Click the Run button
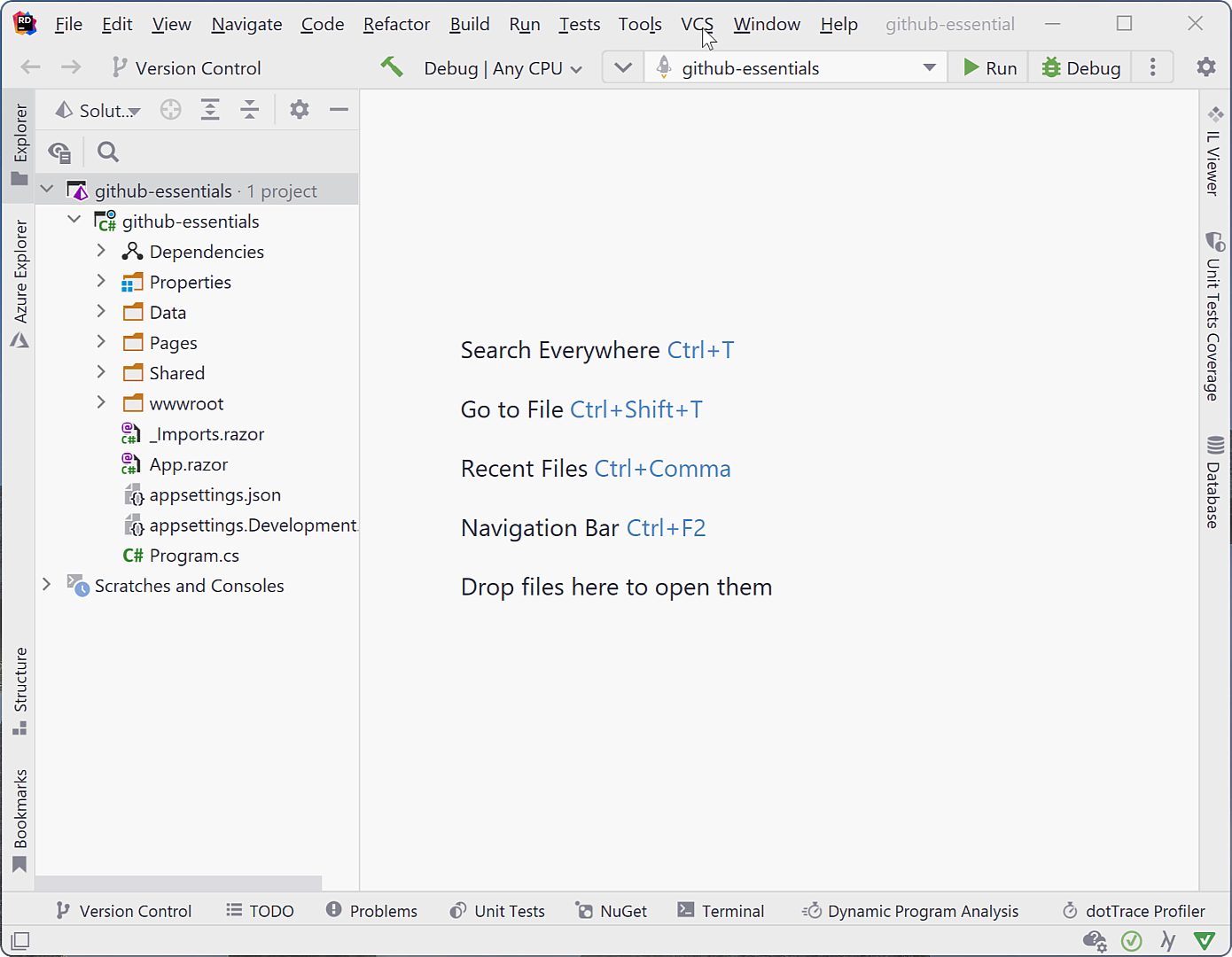Image resolution: width=1232 pixels, height=957 pixels. point(989,68)
